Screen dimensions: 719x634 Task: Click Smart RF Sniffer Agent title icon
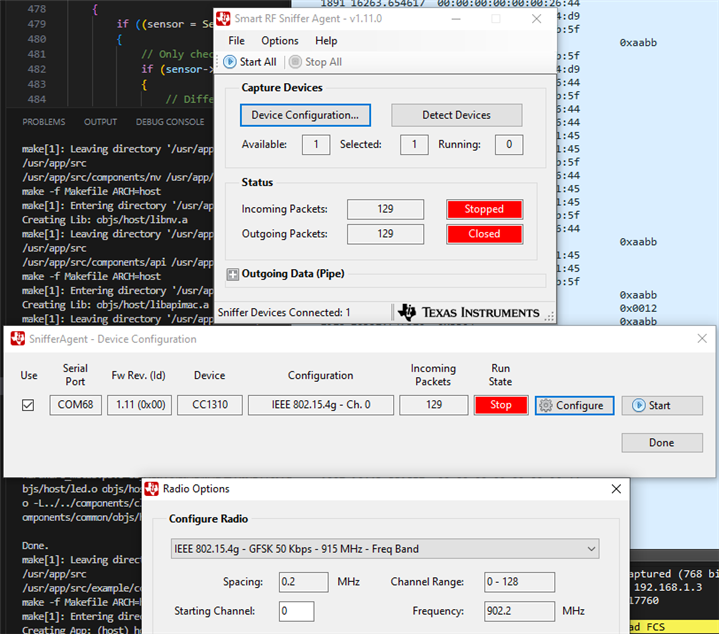(223, 19)
